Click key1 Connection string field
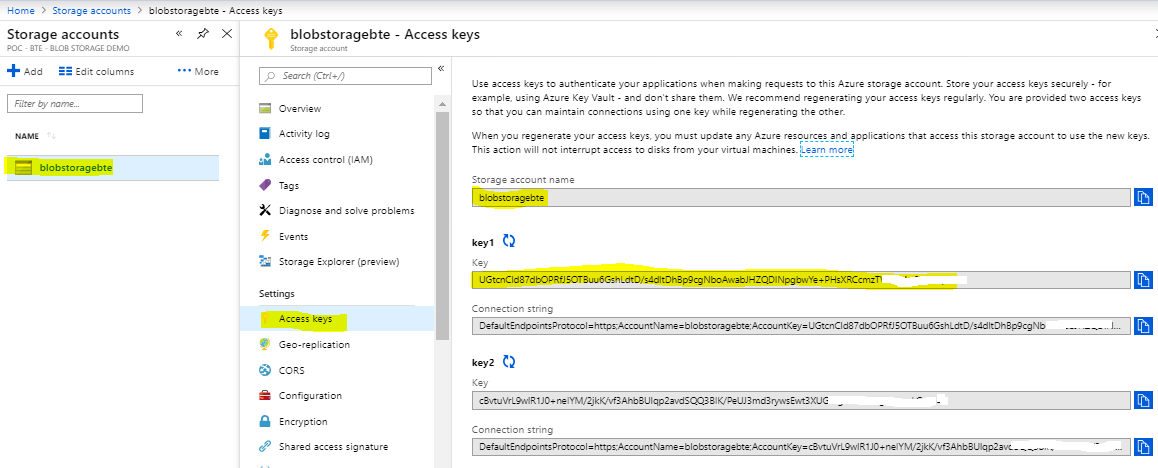The width and height of the screenshot is (1158, 468). pos(801,326)
